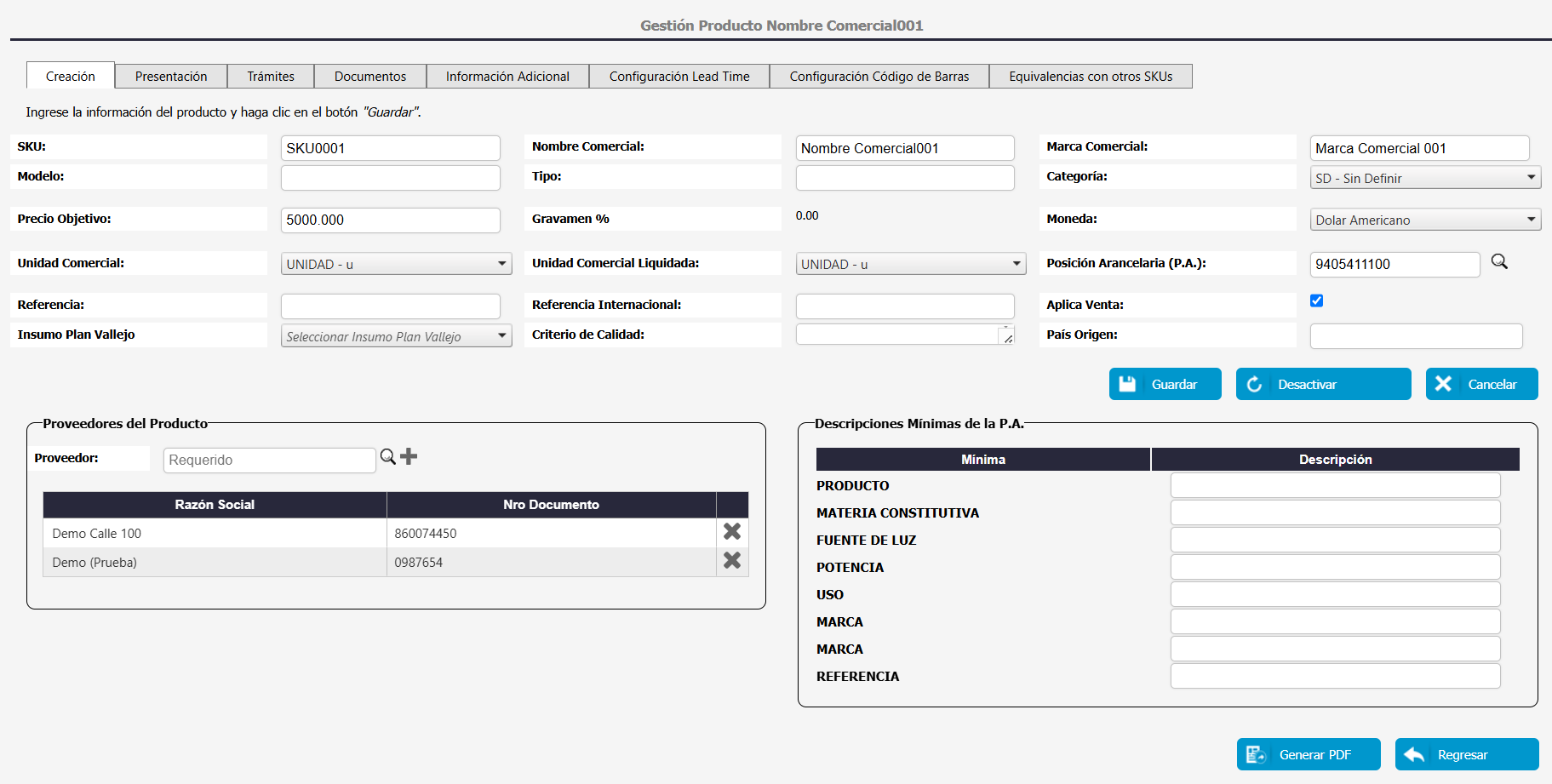This screenshot has width=1552, height=784.
Task: Click the magnifier icon beside Posición Arancelaria
Action: pos(1499,262)
